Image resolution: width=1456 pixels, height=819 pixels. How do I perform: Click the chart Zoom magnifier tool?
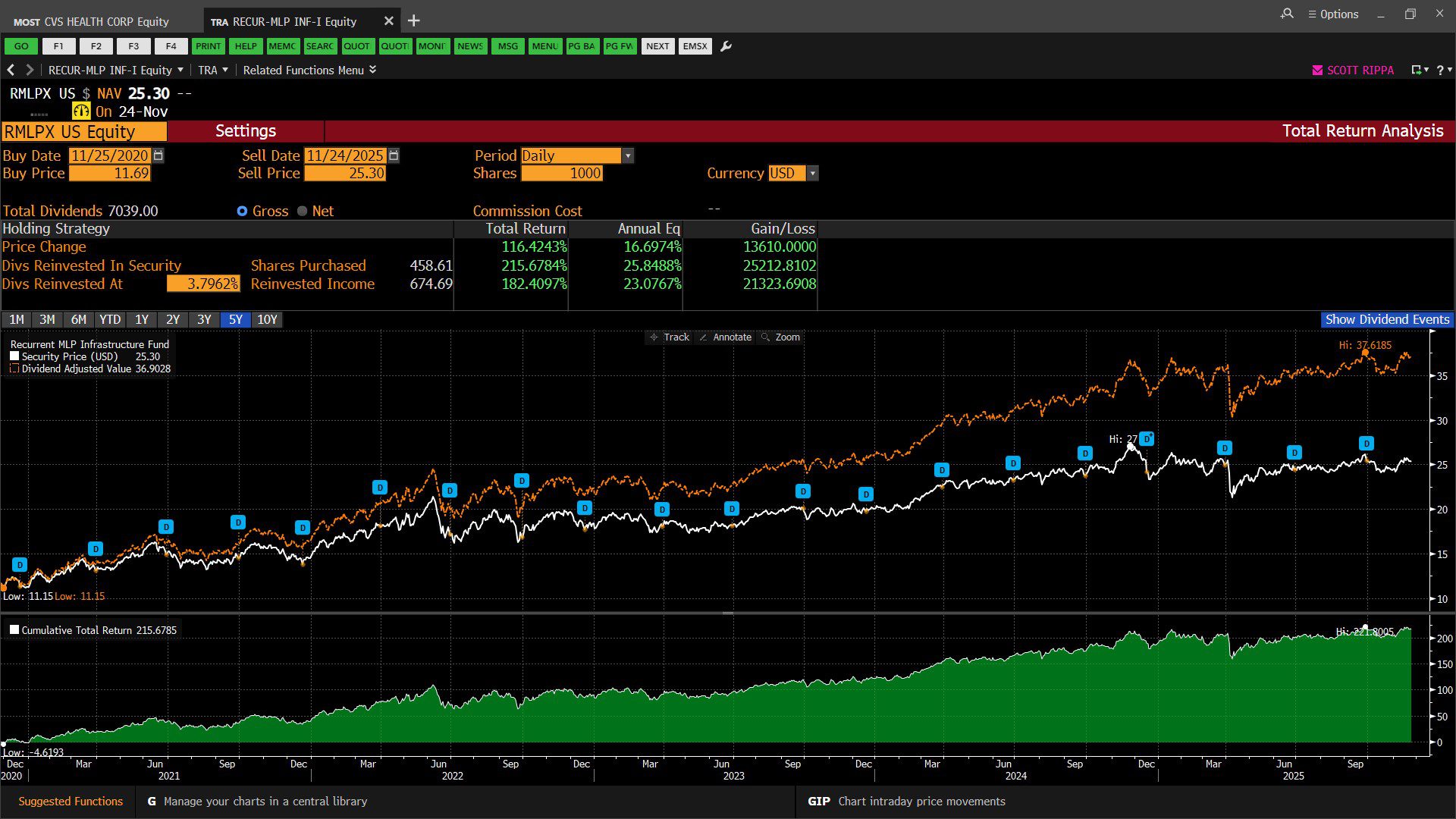[x=780, y=337]
